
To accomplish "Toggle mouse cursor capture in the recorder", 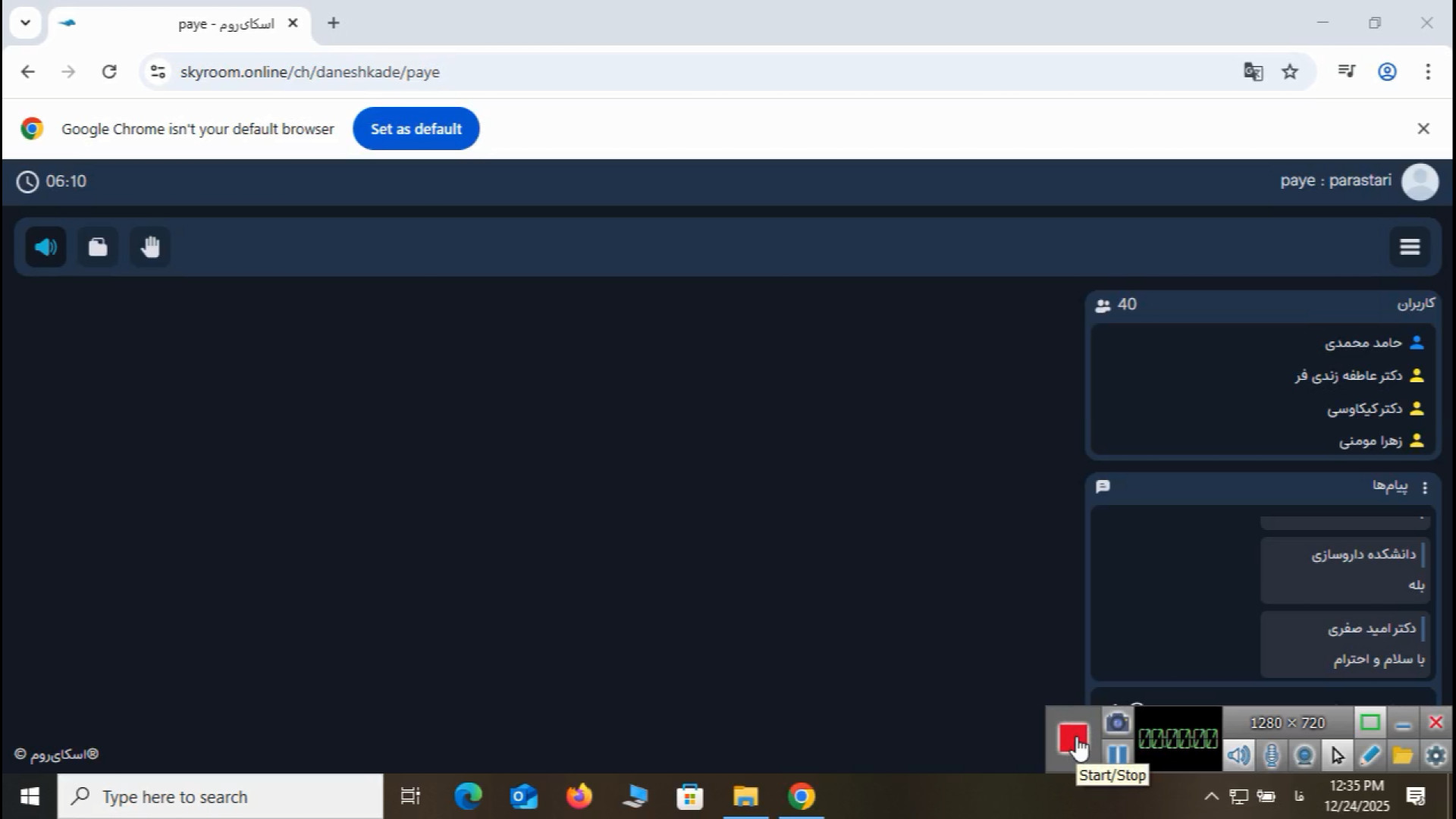I will point(1337,755).
